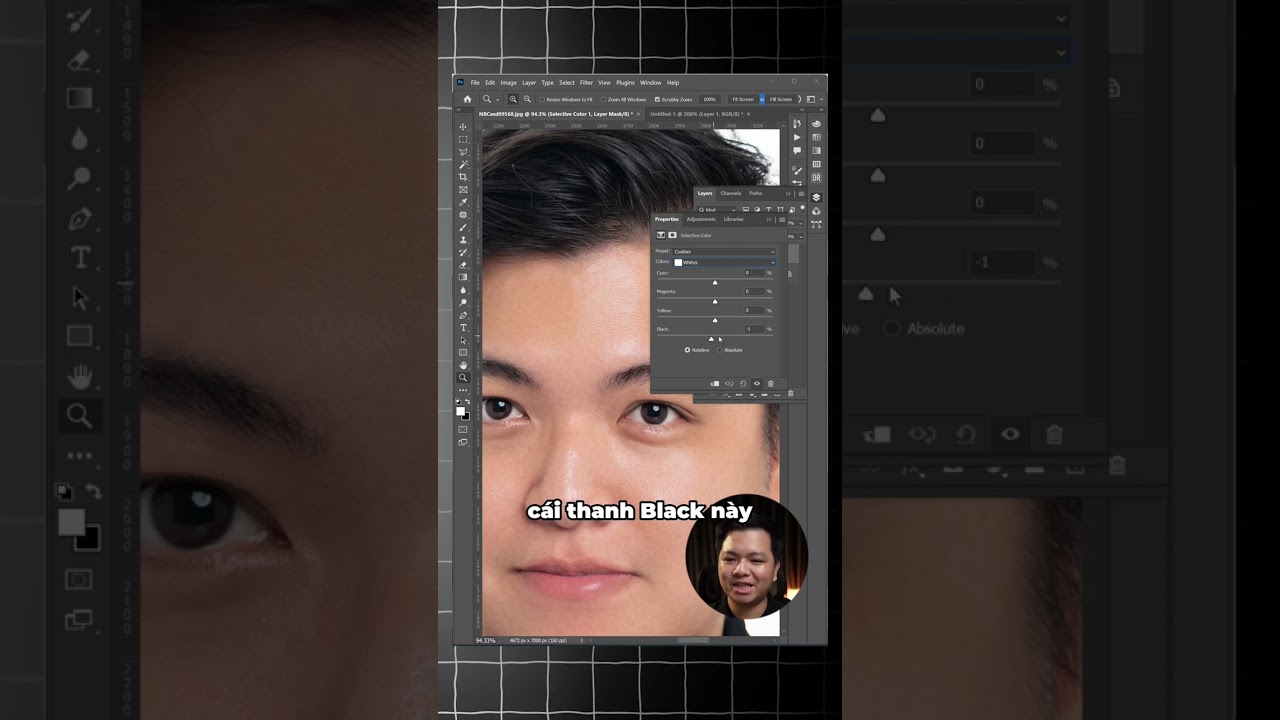Screen dimensions: 1280x720
Task: Open the Filter menu
Action: 586,83
